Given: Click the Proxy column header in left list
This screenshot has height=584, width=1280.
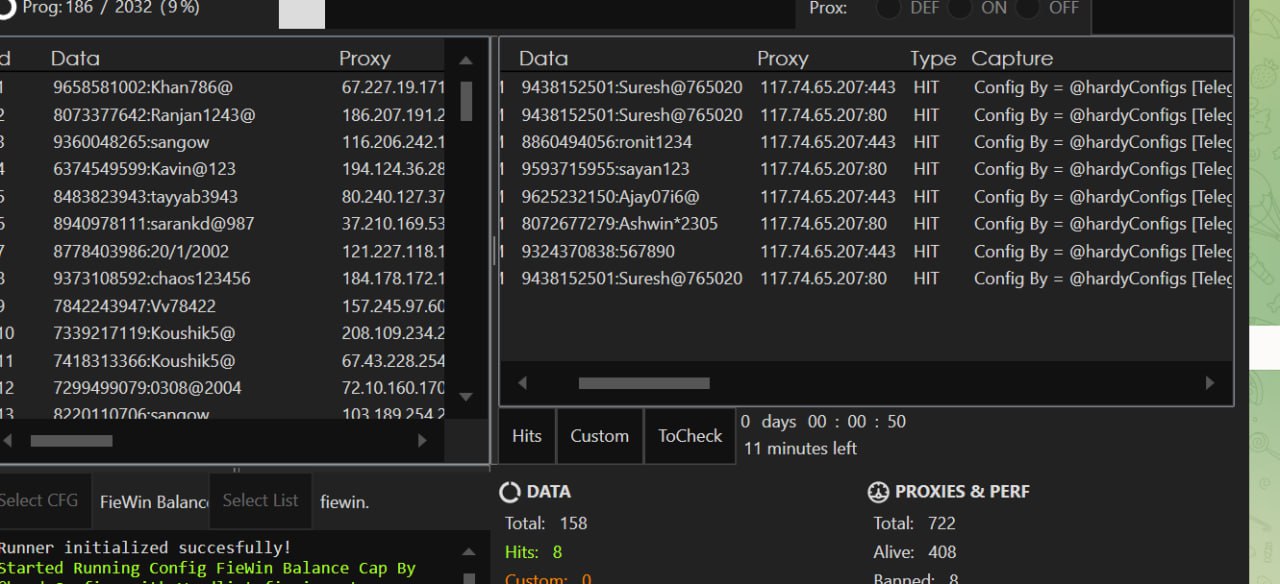Looking at the screenshot, I should point(364,59).
